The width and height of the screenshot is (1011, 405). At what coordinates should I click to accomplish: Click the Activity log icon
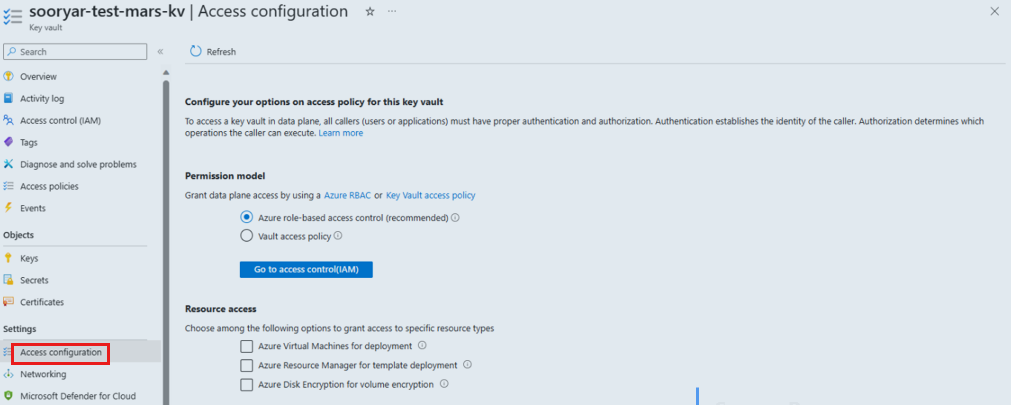[8, 98]
